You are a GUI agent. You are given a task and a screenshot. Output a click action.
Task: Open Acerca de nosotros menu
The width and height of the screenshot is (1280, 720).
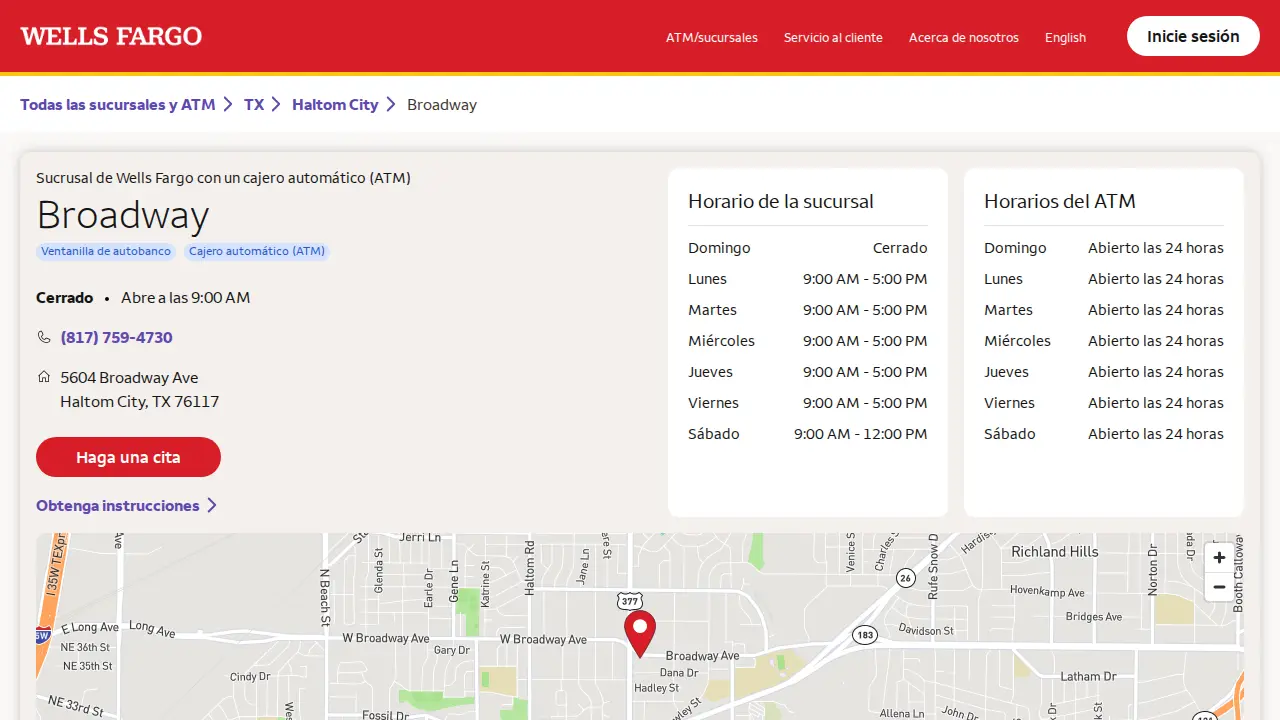point(964,37)
